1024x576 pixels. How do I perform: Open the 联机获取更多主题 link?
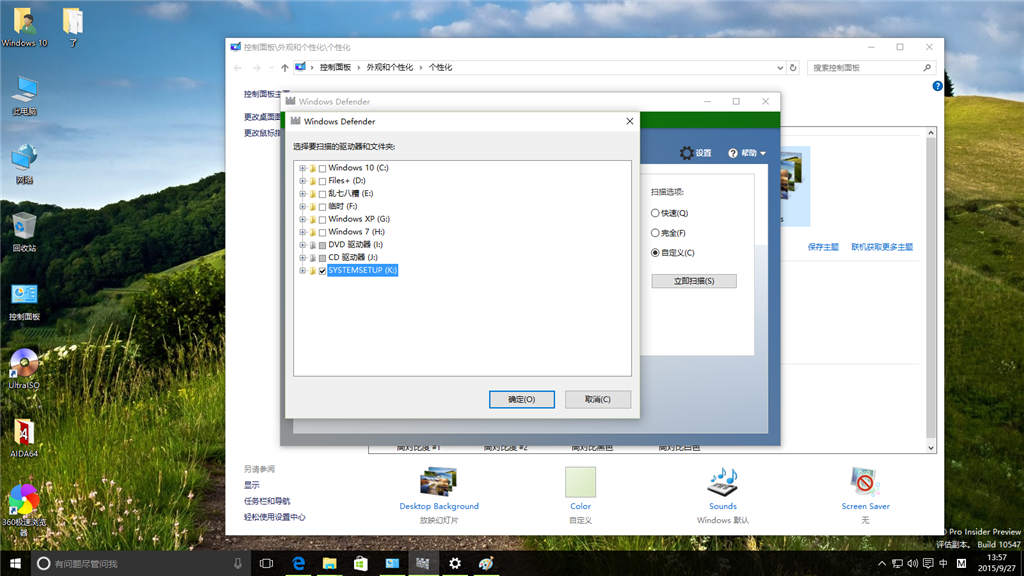click(882, 247)
